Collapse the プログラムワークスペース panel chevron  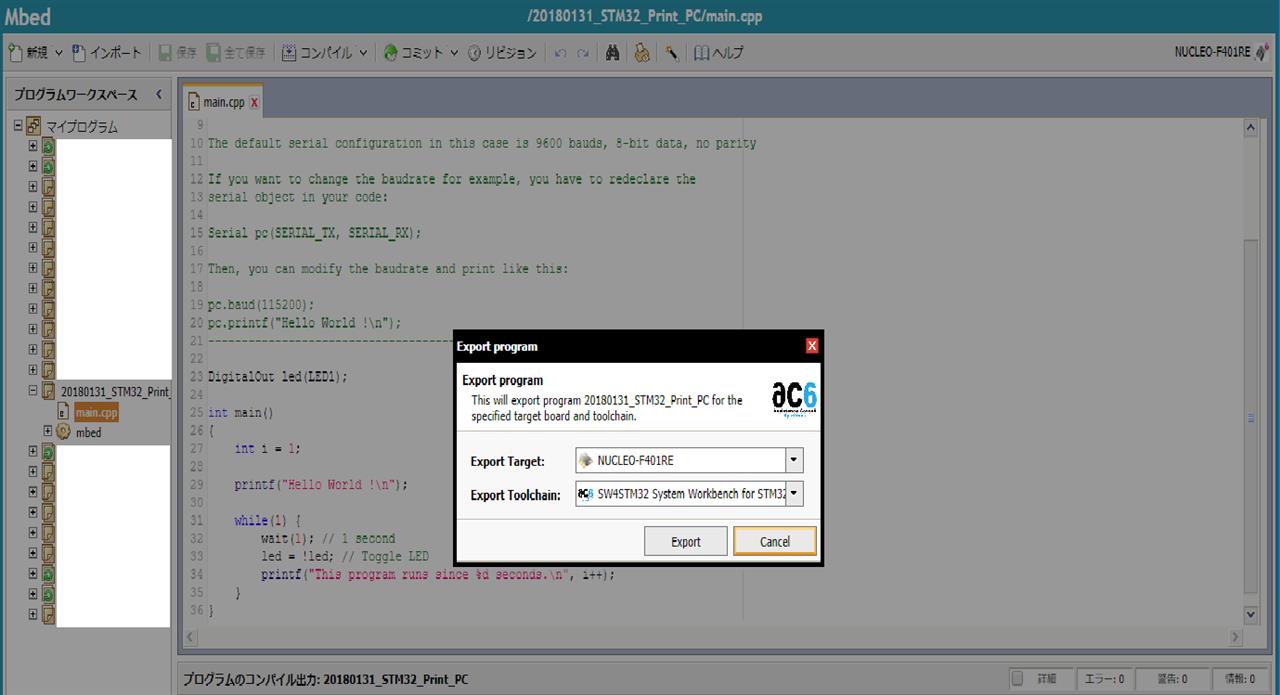click(x=158, y=95)
